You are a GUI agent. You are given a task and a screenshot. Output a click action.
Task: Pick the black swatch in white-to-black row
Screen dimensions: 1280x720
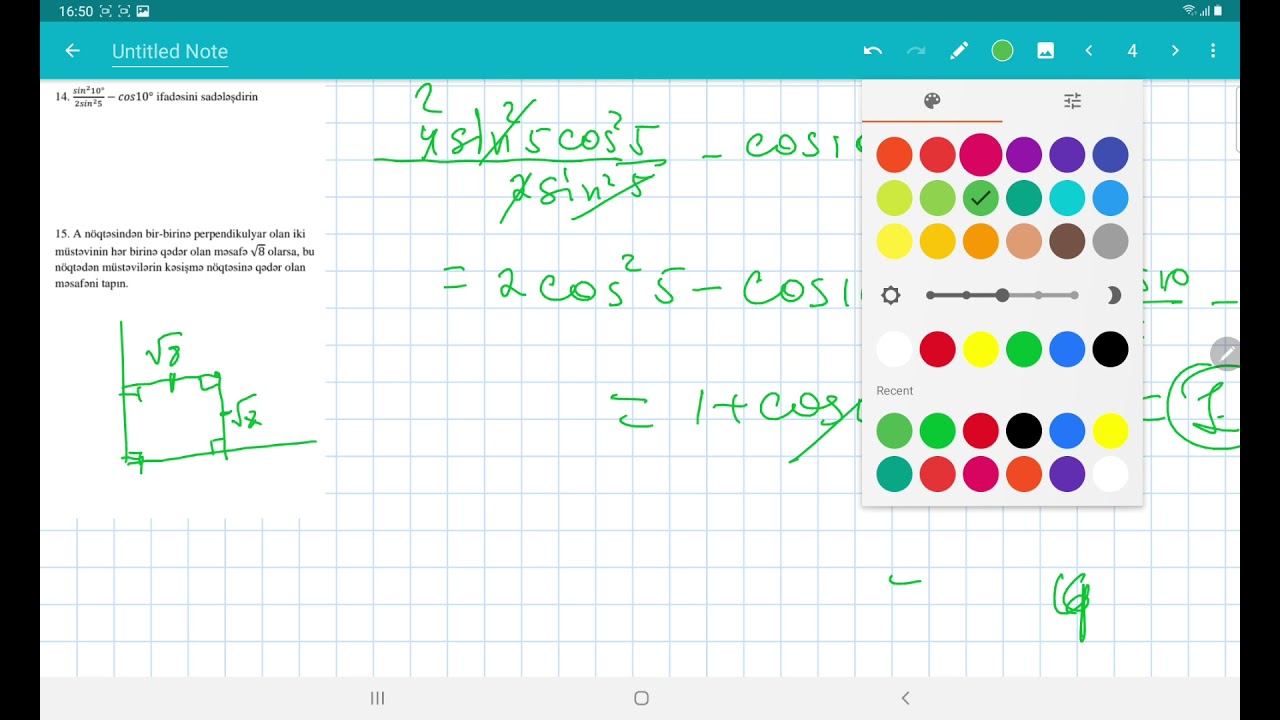(x=1110, y=349)
